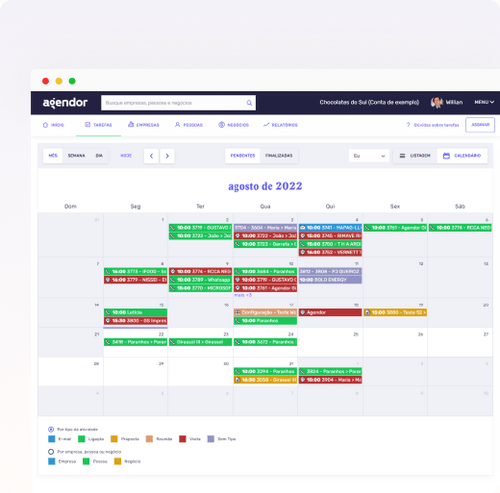The width and height of the screenshot is (500, 493).
Task: Open 15:00 proposal task on Friday 19
Action: (395, 312)
